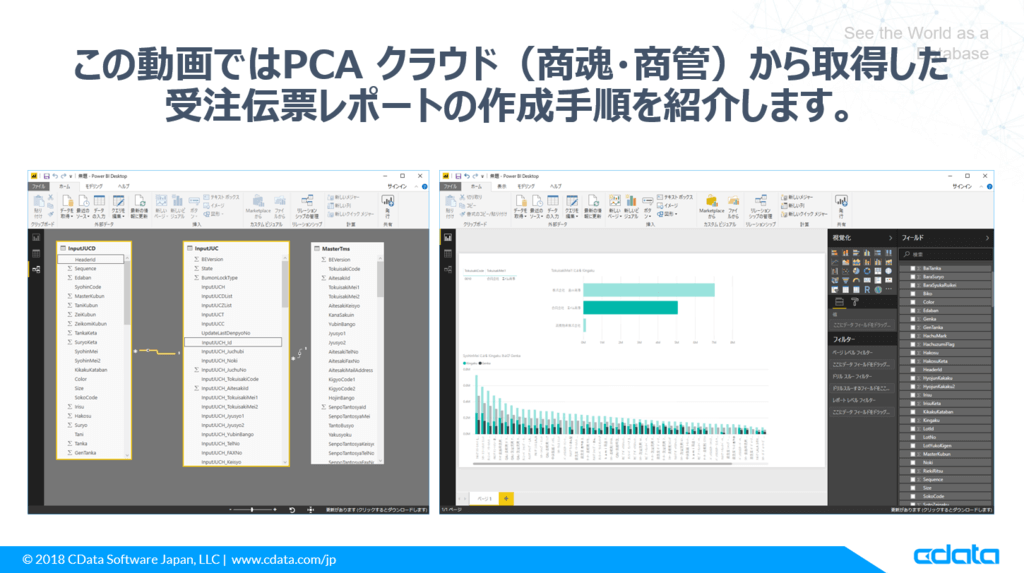Select Marketplace から icon in right window
Image resolution: width=1024 pixels, height=573 pixels.
(711, 206)
